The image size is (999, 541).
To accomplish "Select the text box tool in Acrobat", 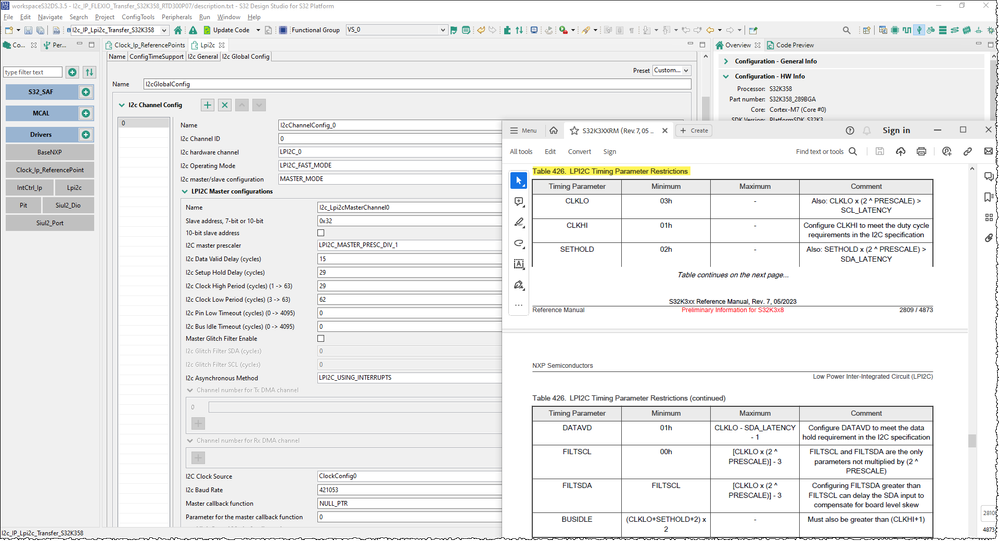I will click(519, 264).
